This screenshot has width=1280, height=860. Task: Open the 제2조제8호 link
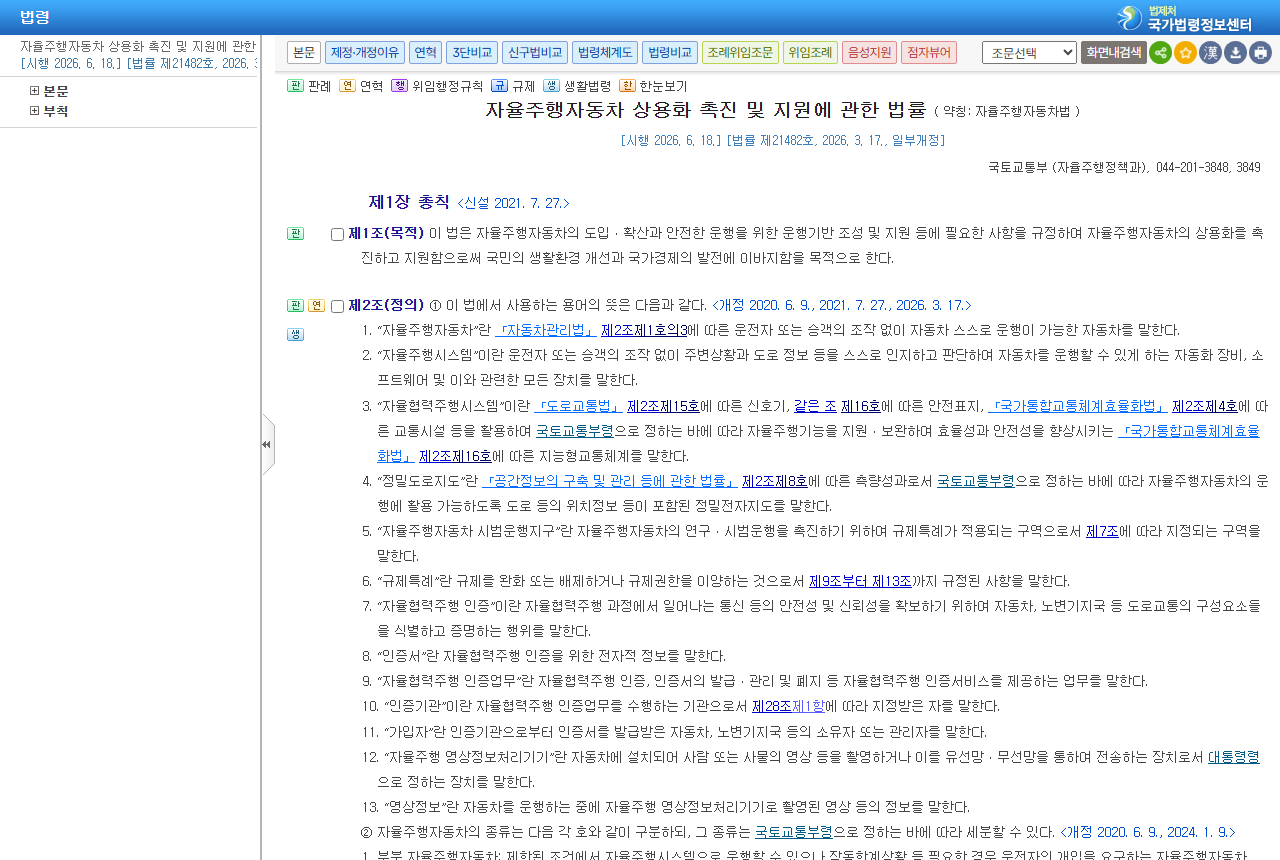coord(775,481)
